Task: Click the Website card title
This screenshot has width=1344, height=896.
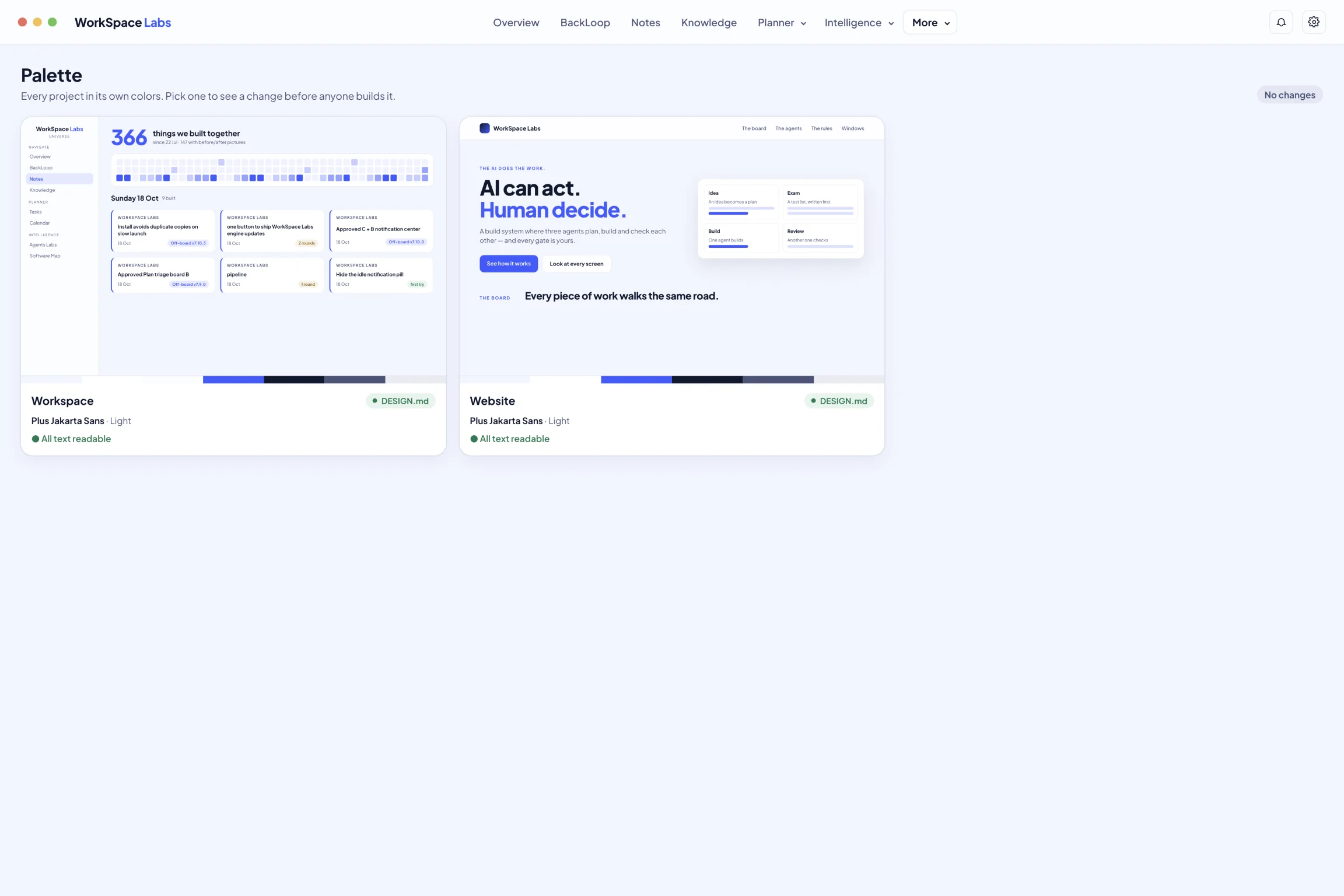Action: (x=492, y=401)
